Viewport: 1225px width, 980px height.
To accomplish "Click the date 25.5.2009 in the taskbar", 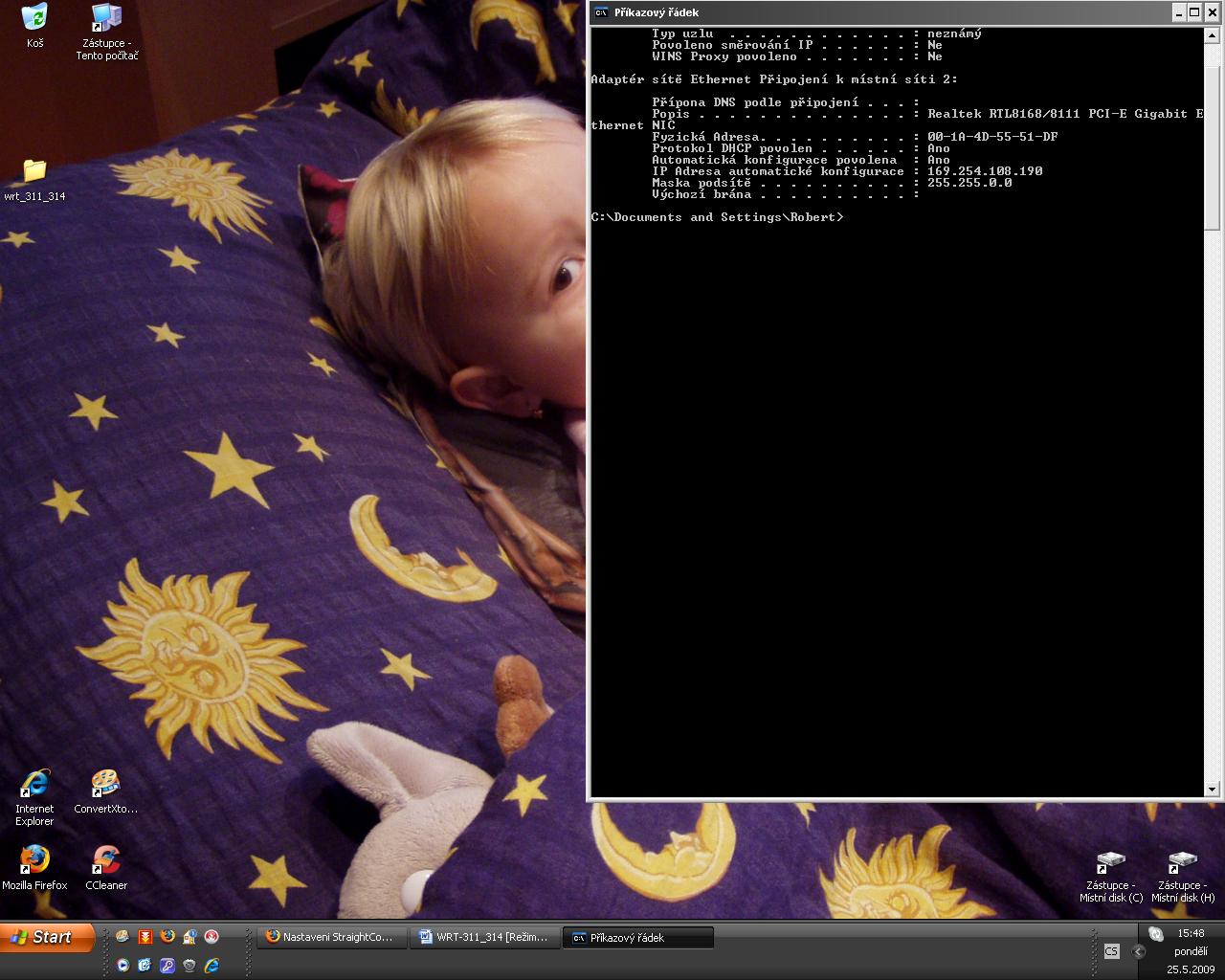I will [x=1191, y=969].
